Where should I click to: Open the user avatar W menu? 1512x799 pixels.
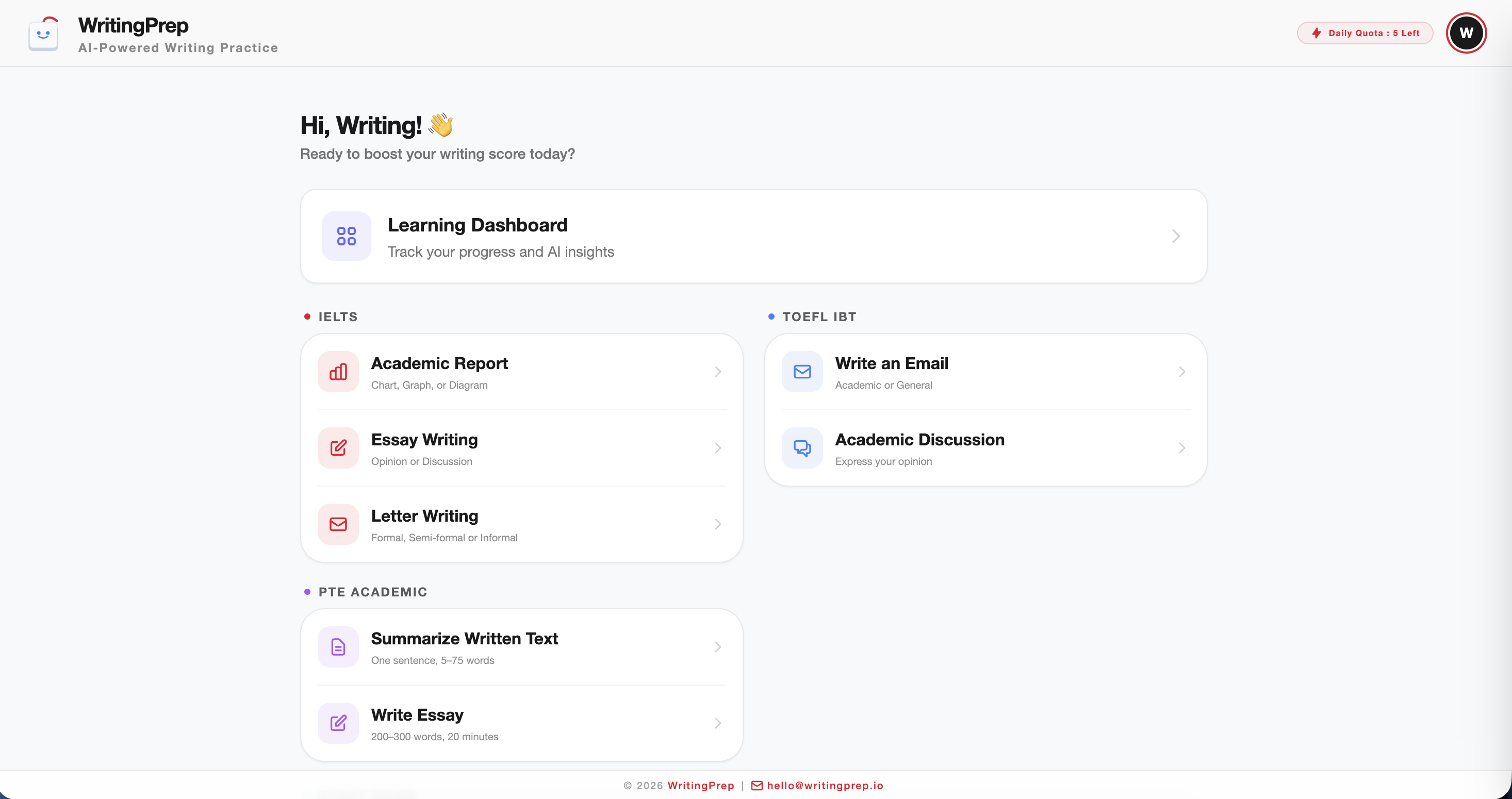pos(1466,33)
